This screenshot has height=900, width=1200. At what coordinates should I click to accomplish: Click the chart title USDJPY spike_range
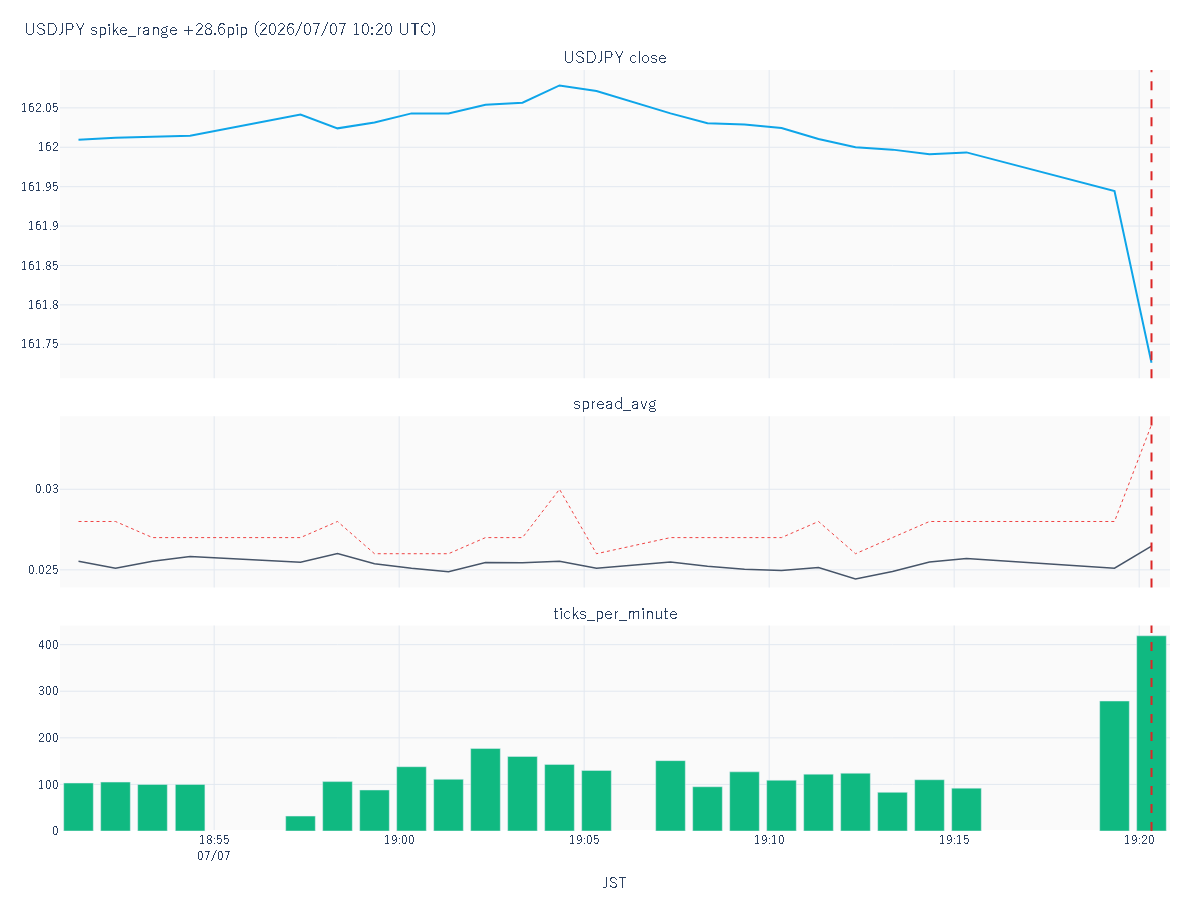[230, 30]
